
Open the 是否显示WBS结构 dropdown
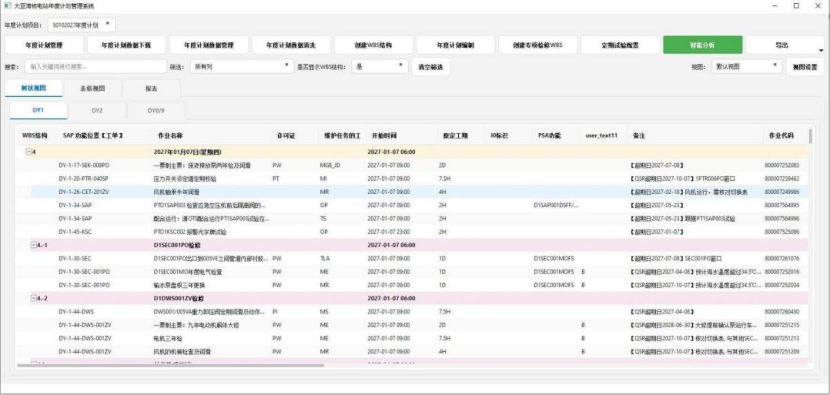pos(381,67)
